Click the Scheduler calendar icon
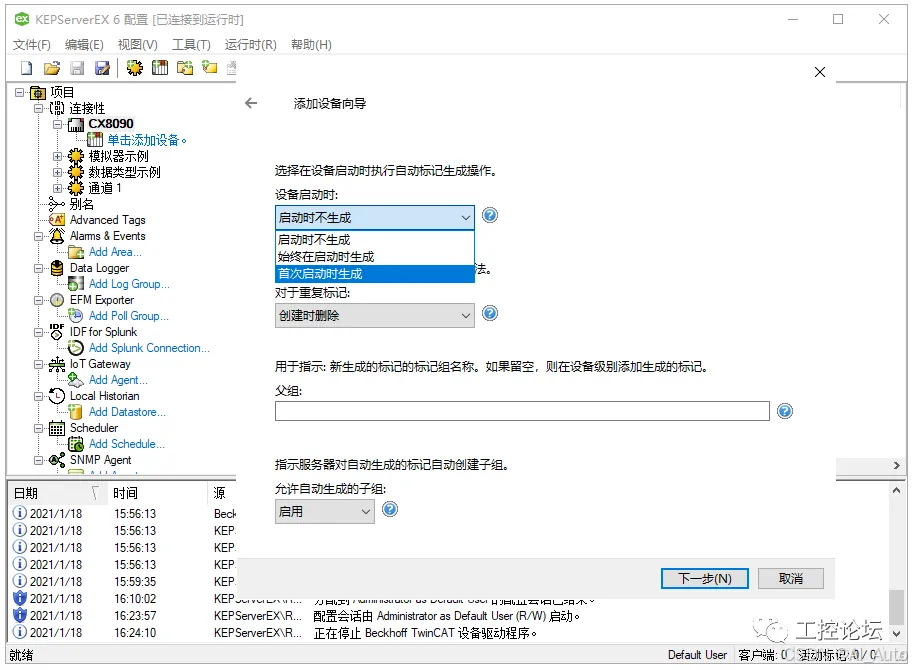912x670 pixels. (x=56, y=429)
